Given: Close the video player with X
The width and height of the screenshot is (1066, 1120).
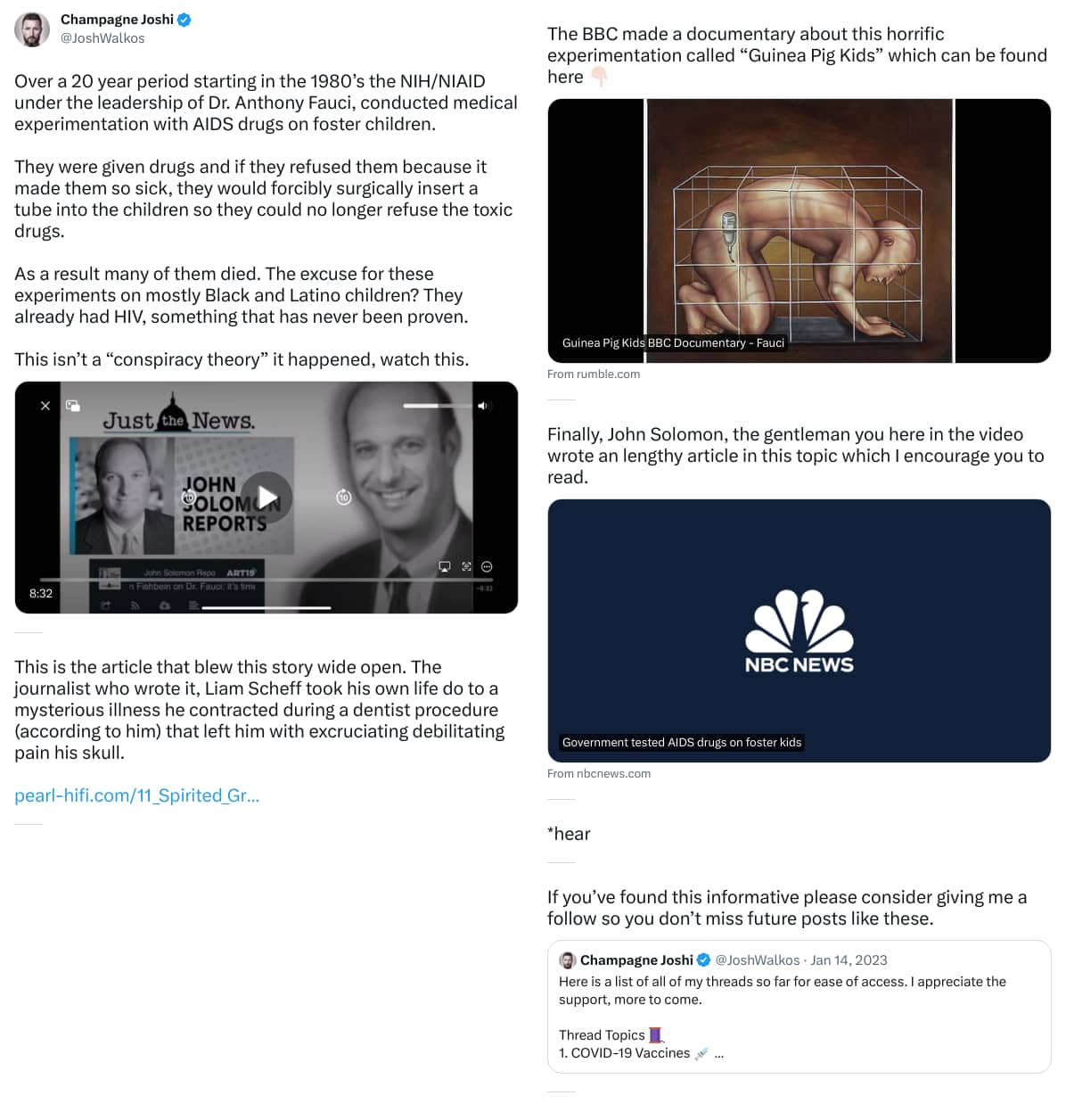Looking at the screenshot, I should [x=45, y=406].
